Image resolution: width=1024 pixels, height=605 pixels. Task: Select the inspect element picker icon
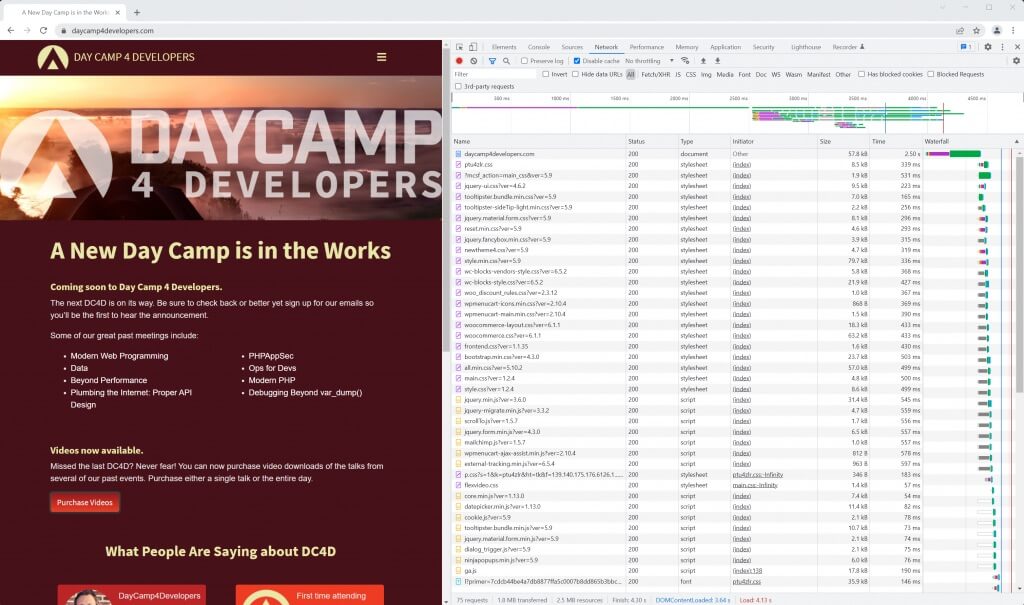pyautogui.click(x=460, y=47)
